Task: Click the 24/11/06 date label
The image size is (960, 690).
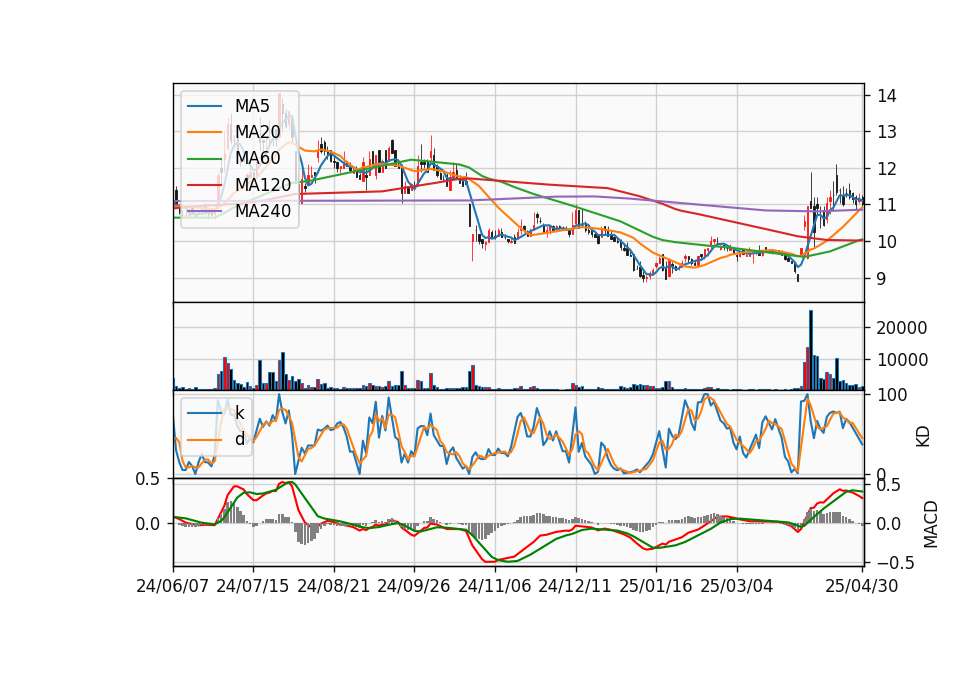Action: click(495, 587)
